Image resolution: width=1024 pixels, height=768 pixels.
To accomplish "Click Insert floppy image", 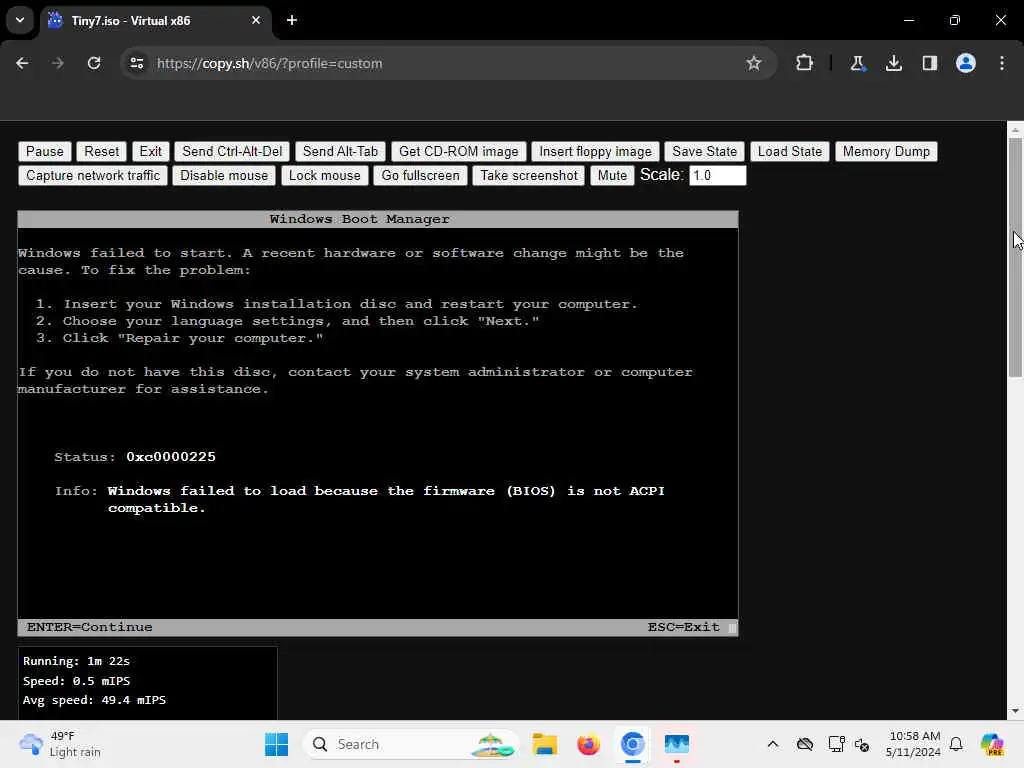I will (x=595, y=152).
